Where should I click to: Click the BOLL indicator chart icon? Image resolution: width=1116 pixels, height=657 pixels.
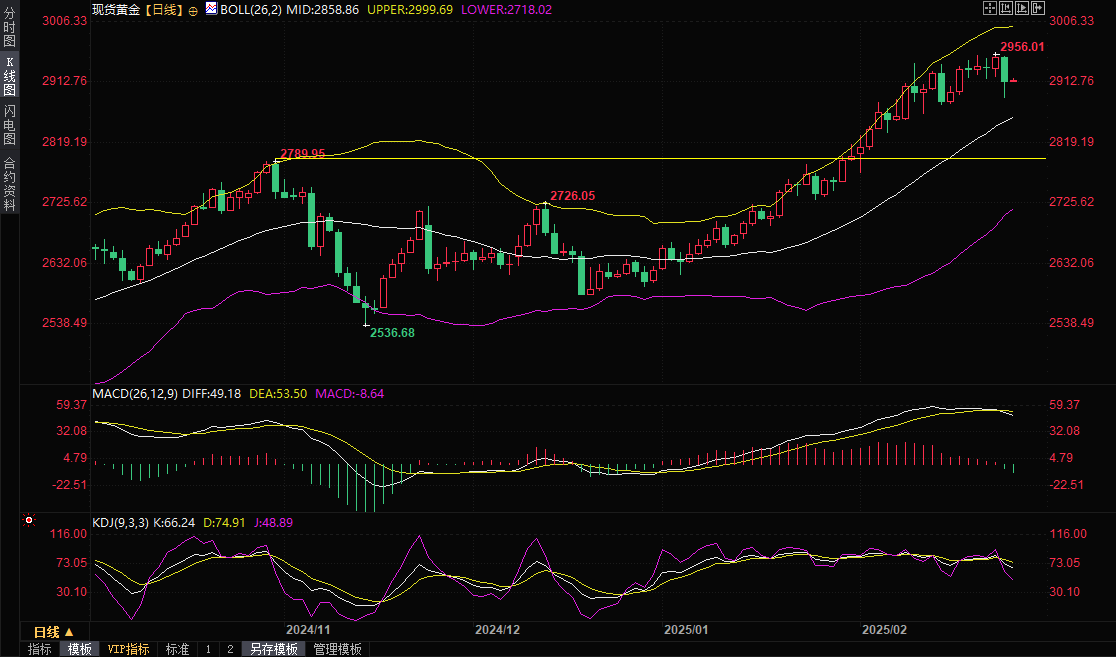click(x=211, y=9)
